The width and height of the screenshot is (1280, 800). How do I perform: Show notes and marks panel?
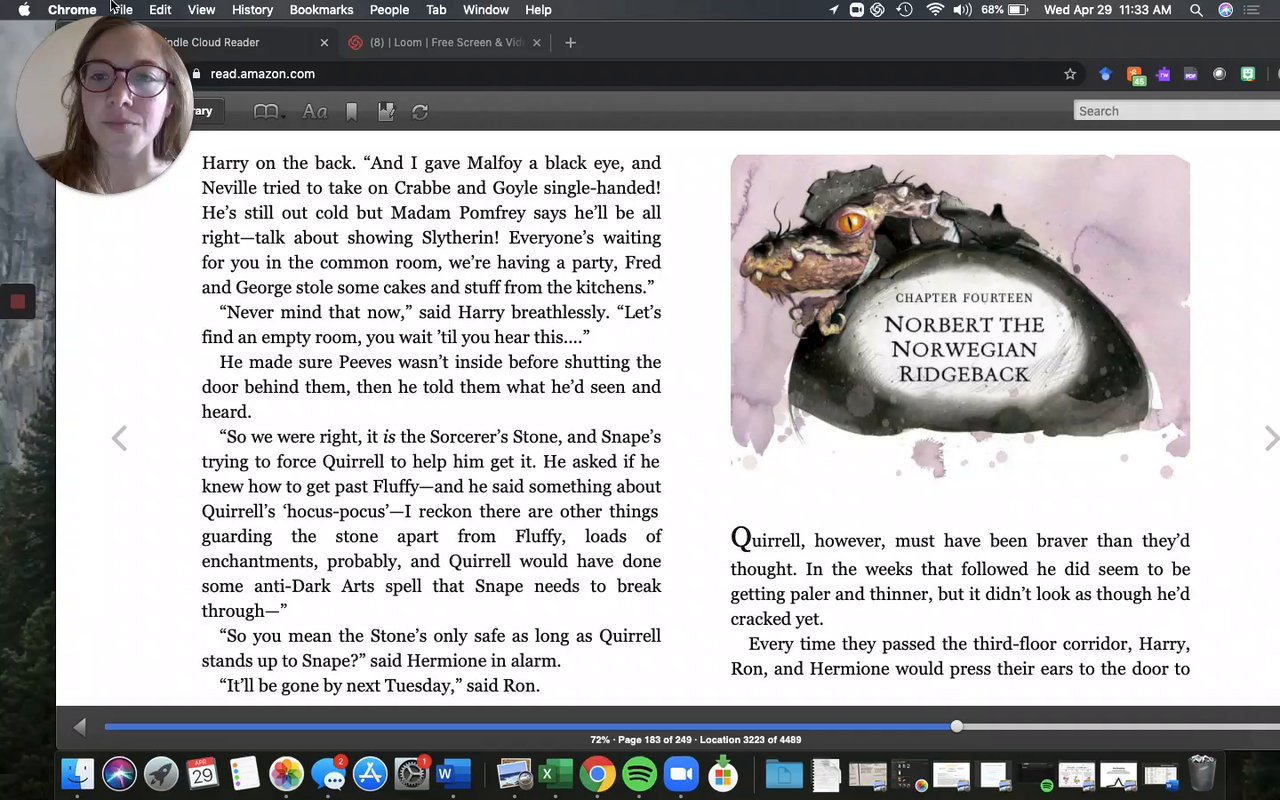point(386,112)
